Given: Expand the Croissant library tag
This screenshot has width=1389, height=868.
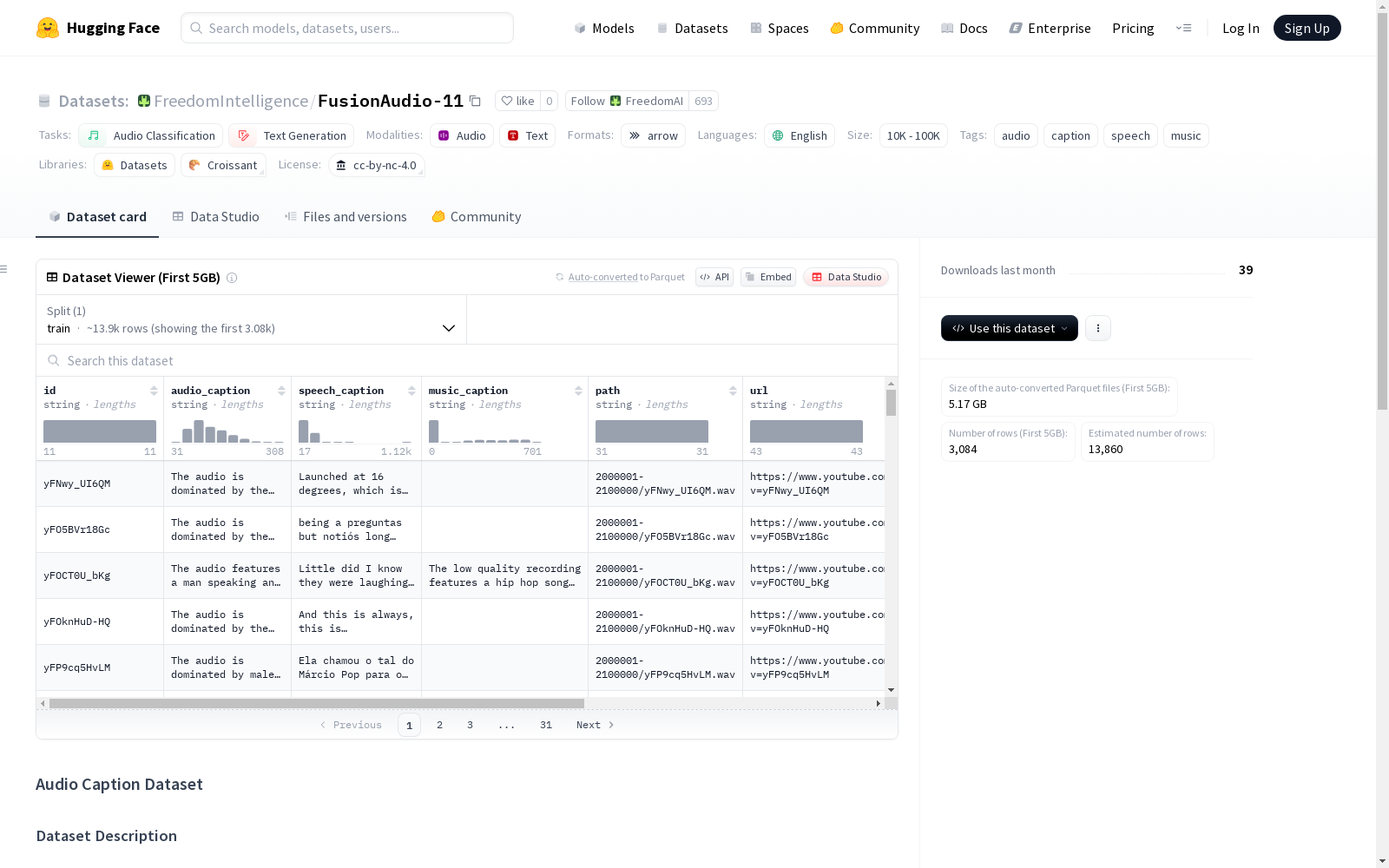Looking at the screenshot, I should click(x=224, y=165).
